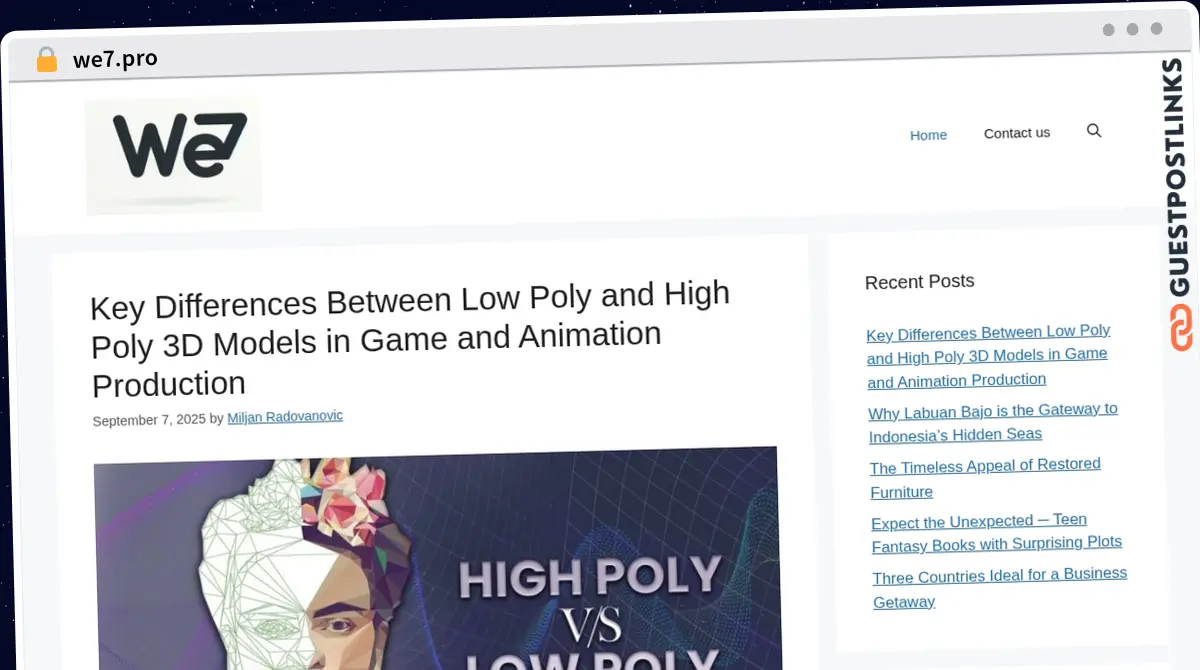Click the Guestpostlinks chain link icon

pos(1181,328)
